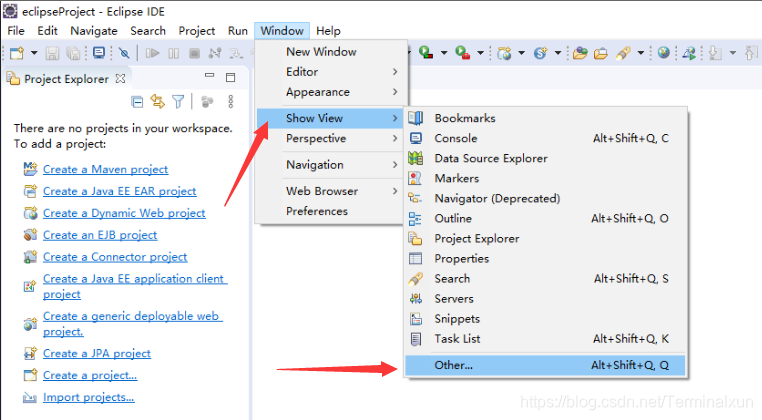The width and height of the screenshot is (762, 420).
Task: Click the Open Type folder toolbar icon
Action: pyautogui.click(x=580, y=52)
